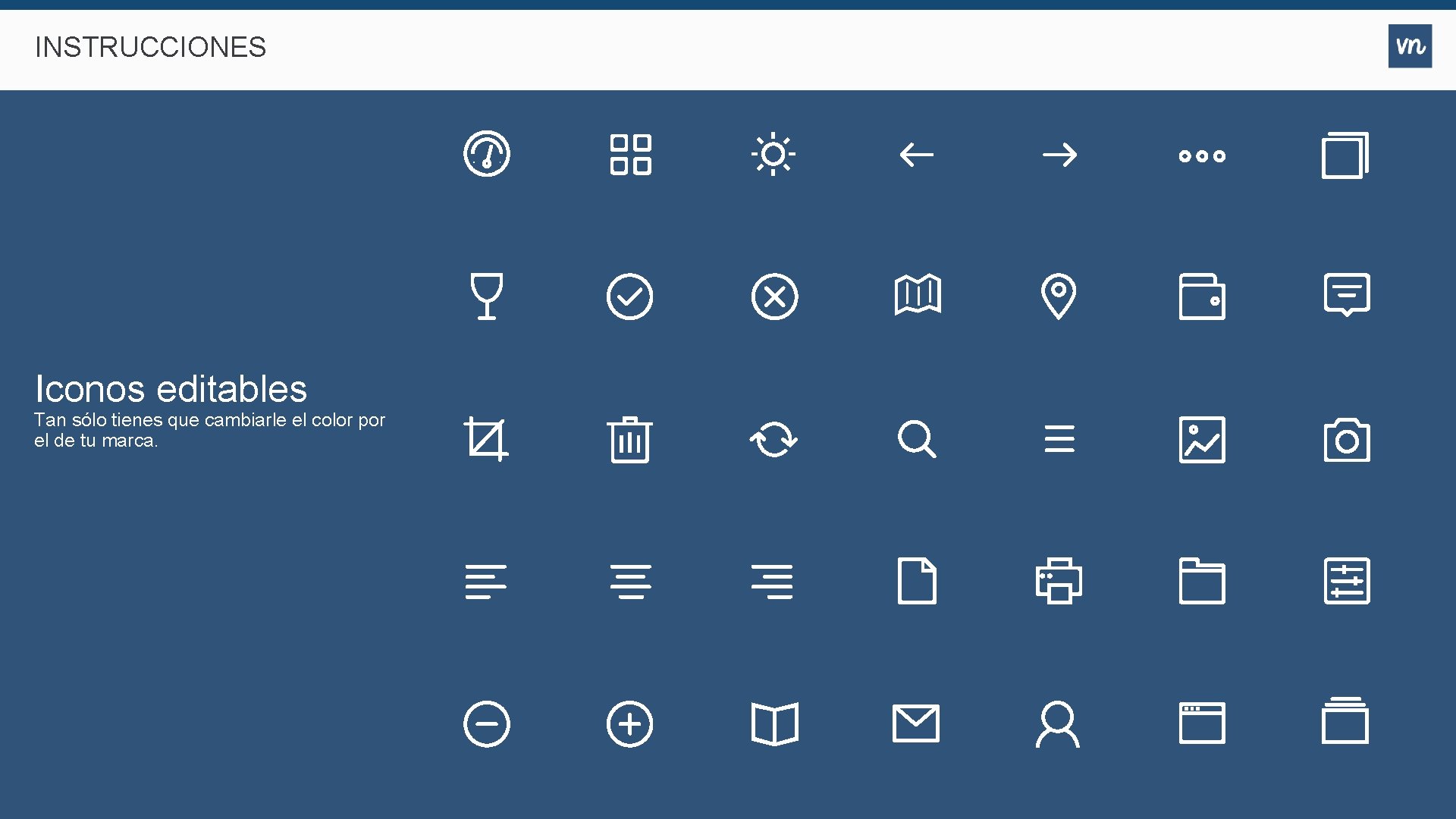Image resolution: width=1456 pixels, height=819 pixels.
Task: Select the left arrow icon
Action: [916, 155]
